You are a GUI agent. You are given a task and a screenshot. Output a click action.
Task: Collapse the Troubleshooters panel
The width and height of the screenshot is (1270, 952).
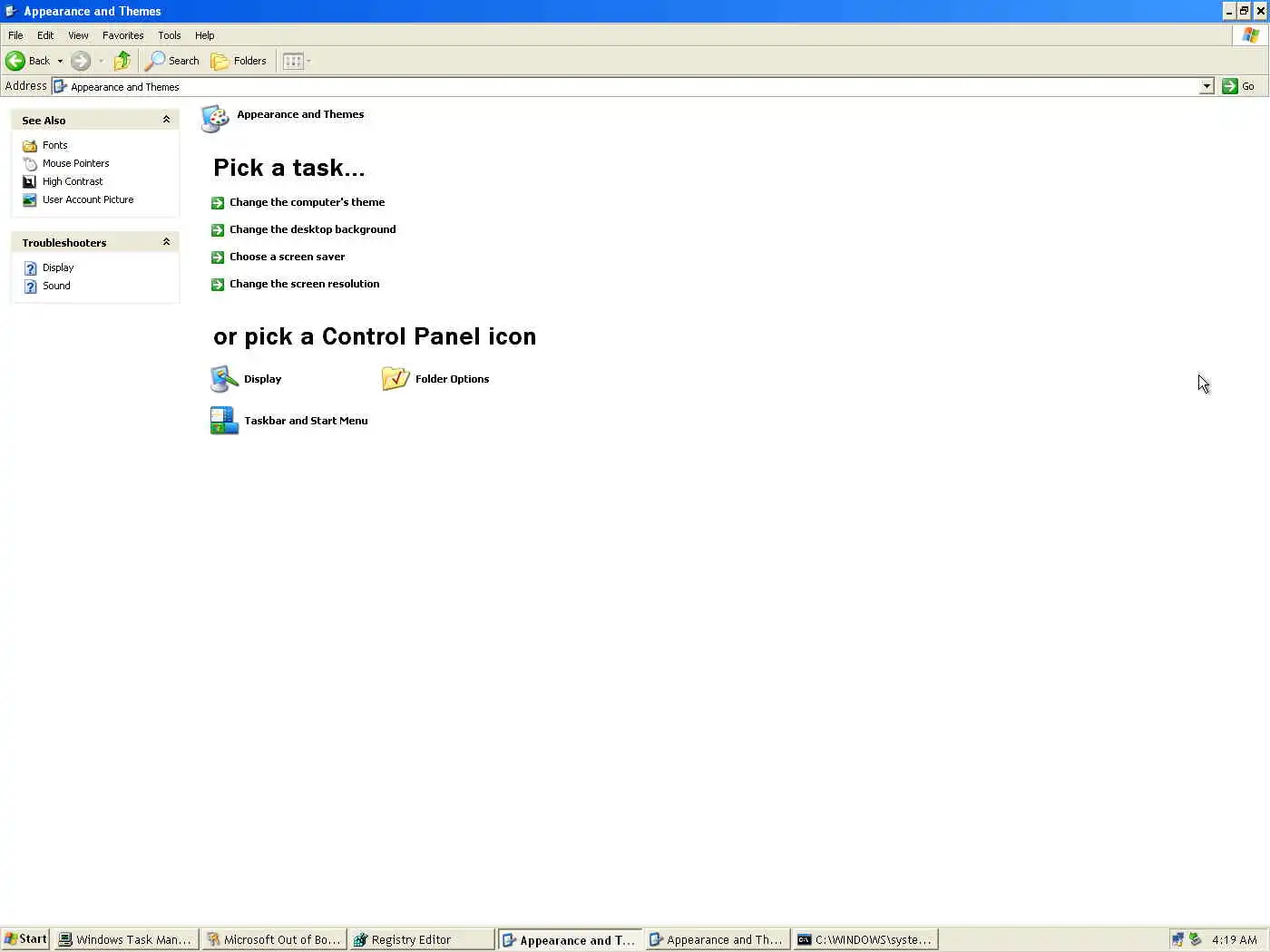(166, 242)
